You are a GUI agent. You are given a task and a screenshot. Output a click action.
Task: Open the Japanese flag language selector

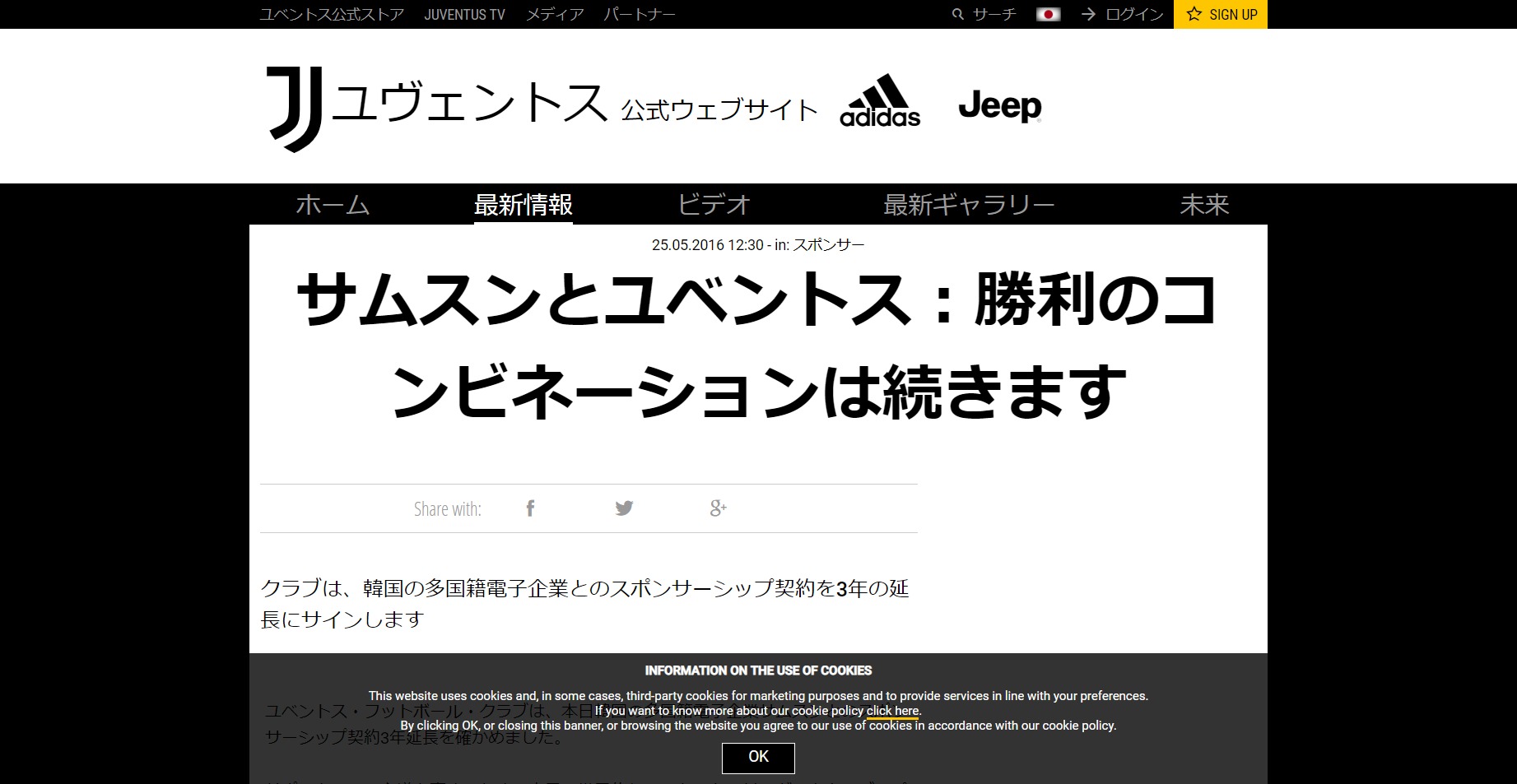(x=1048, y=14)
